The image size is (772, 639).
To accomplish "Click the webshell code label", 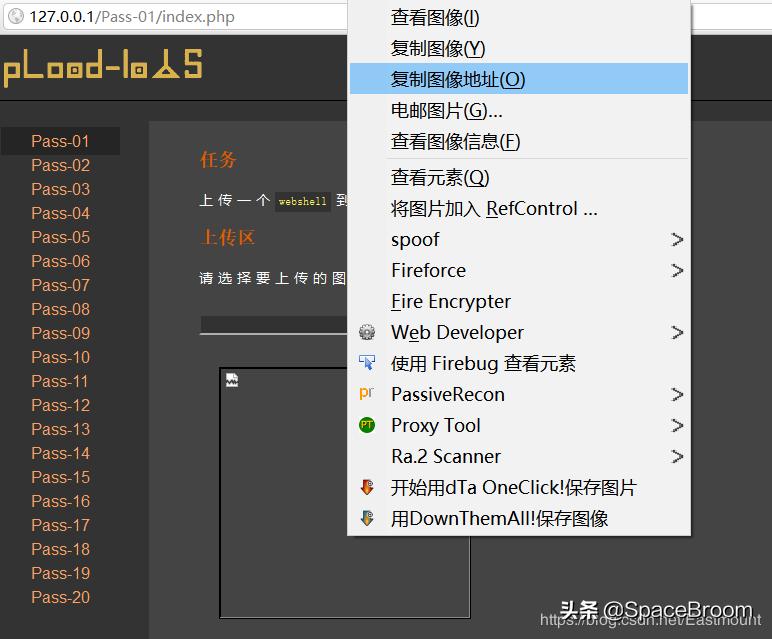I will pyautogui.click(x=302, y=201).
